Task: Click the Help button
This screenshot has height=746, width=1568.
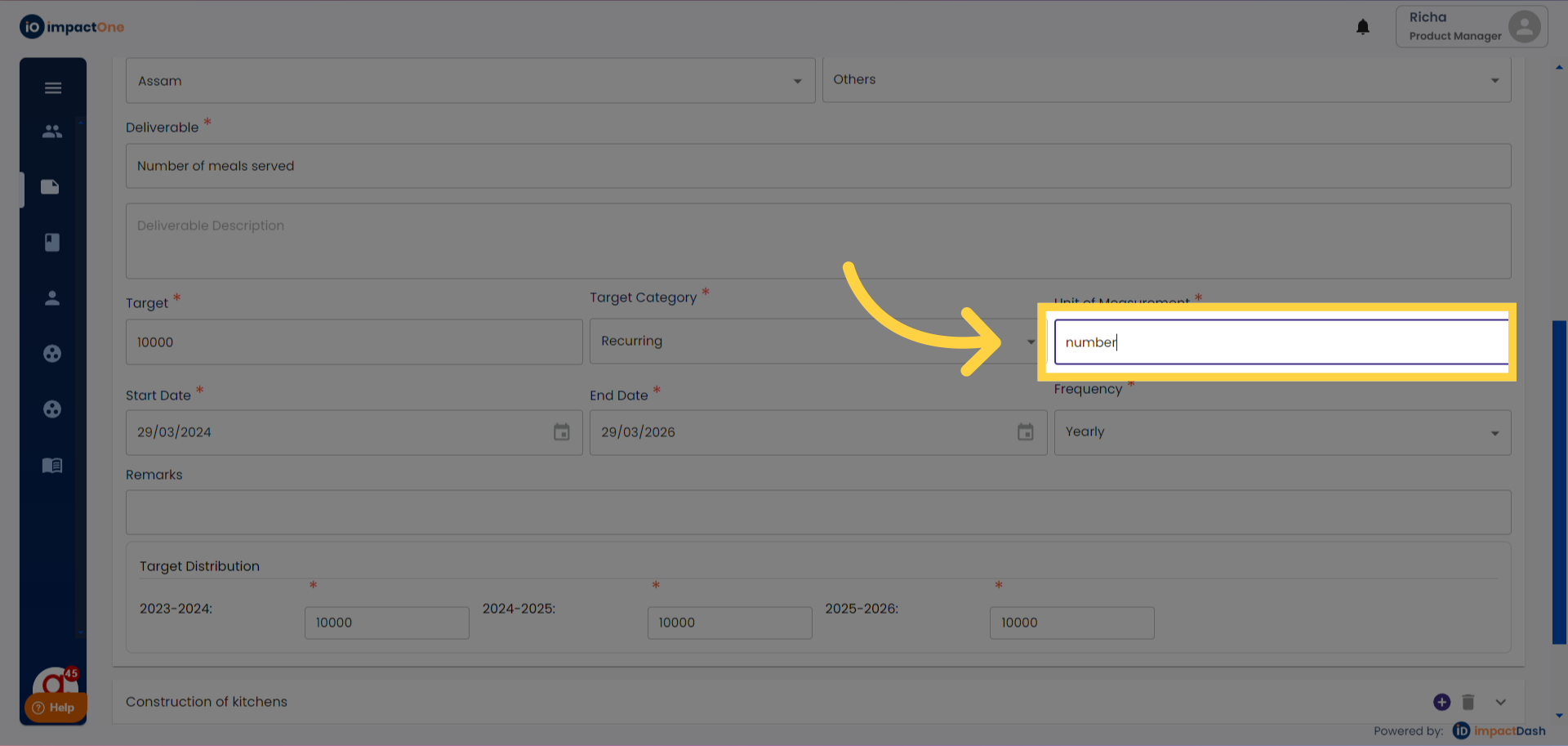Action: (55, 708)
